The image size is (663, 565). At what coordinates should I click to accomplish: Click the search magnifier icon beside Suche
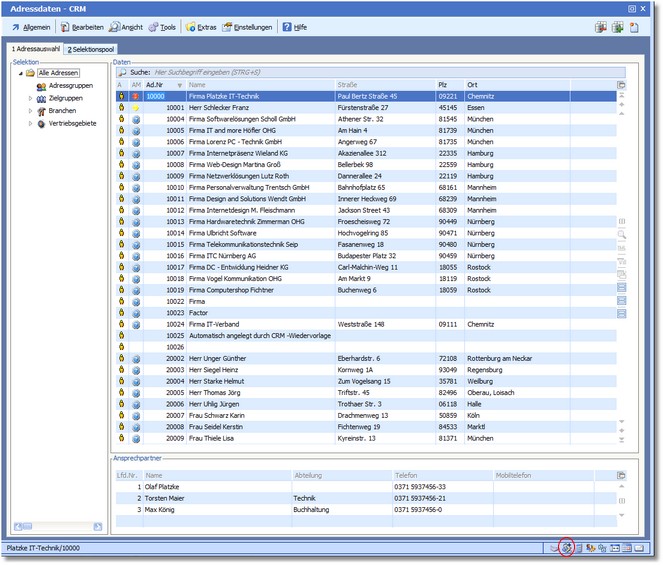(121, 72)
